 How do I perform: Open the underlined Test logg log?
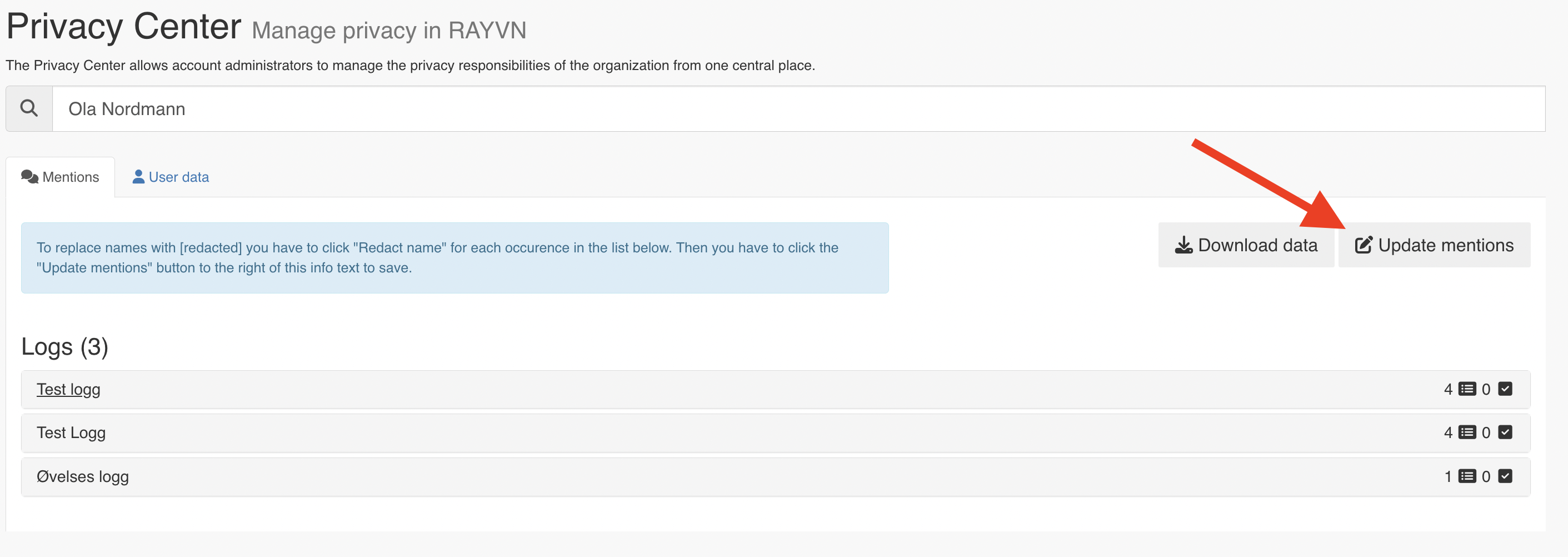(68, 389)
